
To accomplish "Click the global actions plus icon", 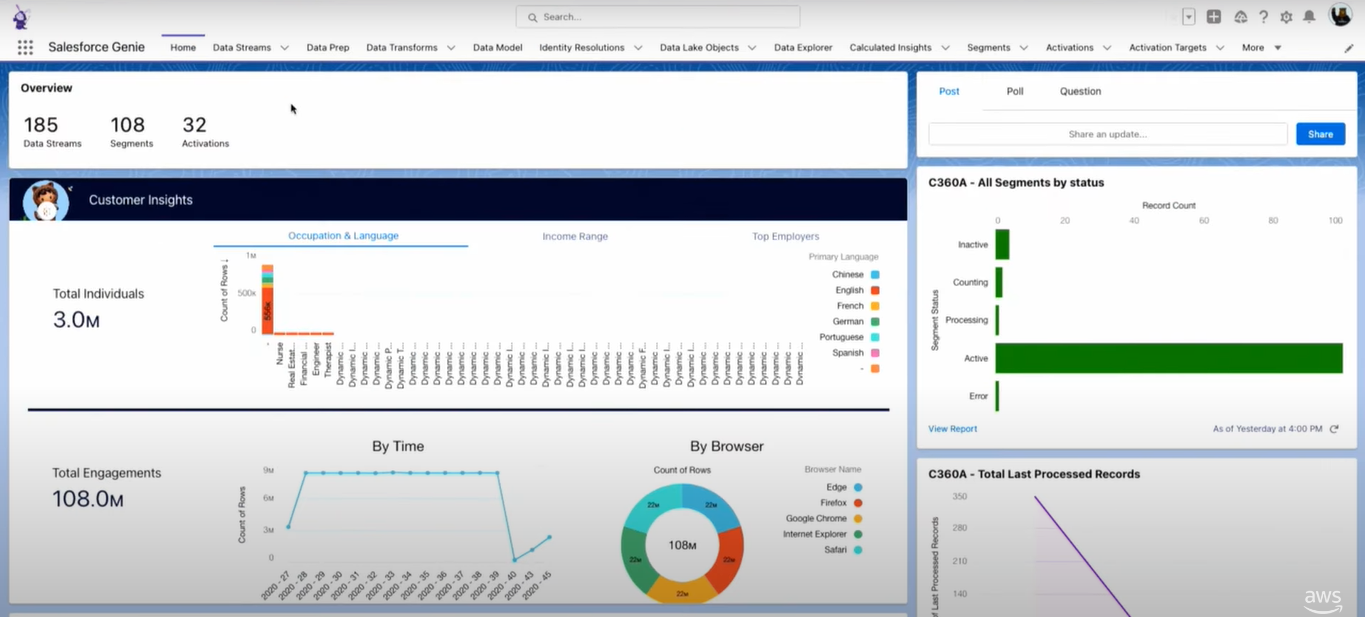I will [x=1213, y=17].
